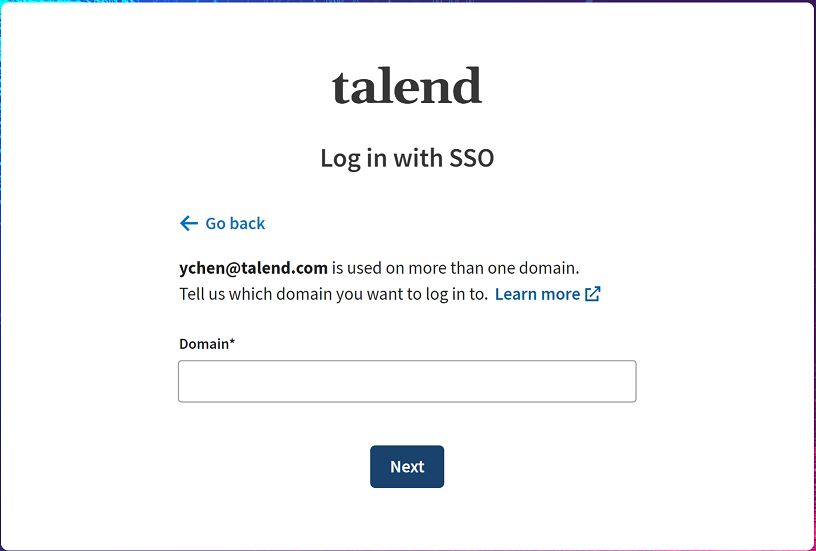Click the required asterisk beside Domain
816x551 pixels.
click(232, 343)
